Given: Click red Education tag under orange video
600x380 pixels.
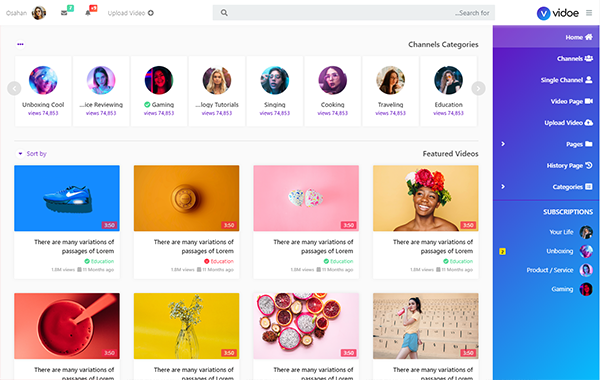Looking at the screenshot, I should coord(219,261).
